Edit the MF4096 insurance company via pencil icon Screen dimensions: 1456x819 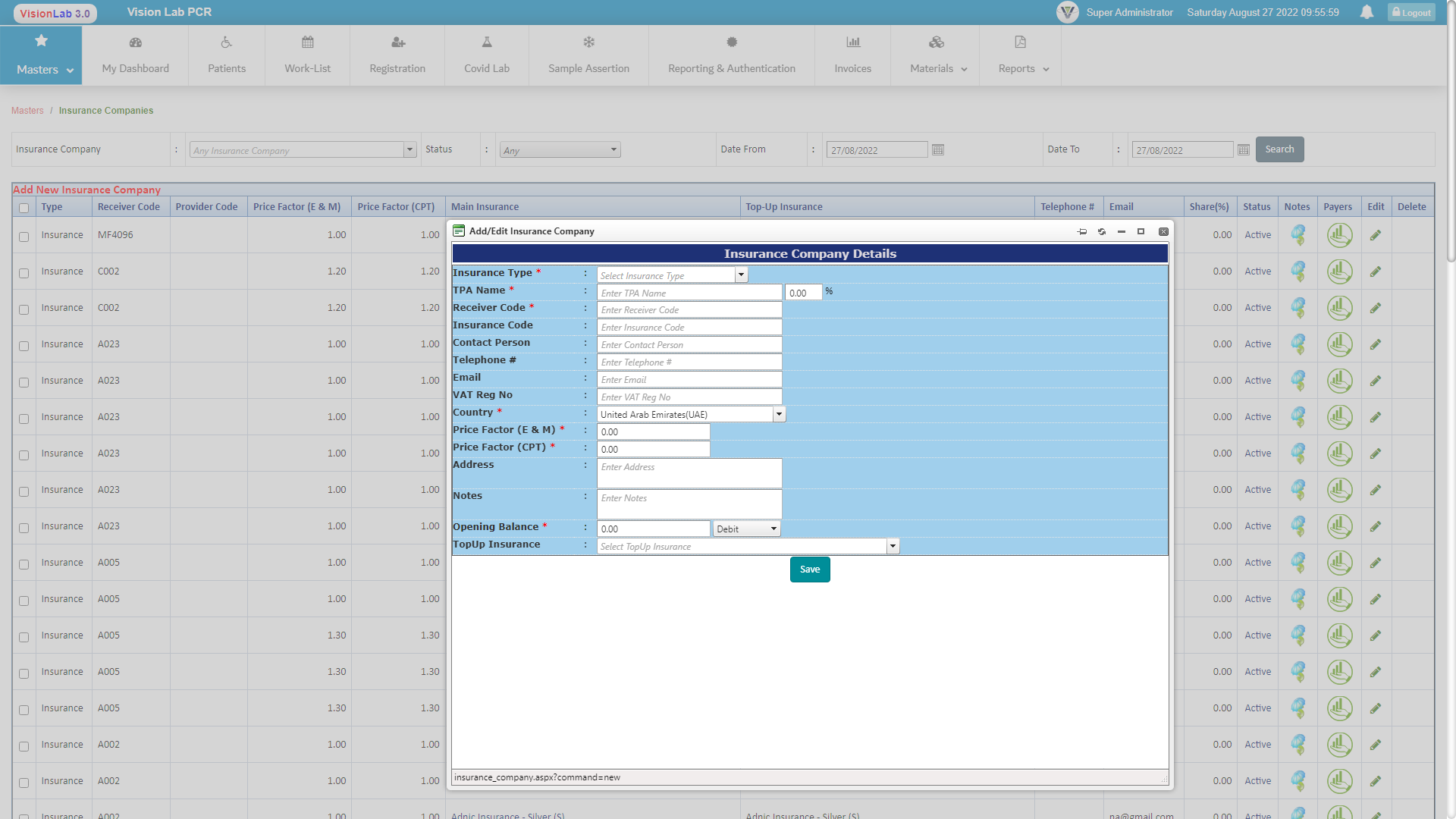(1375, 234)
